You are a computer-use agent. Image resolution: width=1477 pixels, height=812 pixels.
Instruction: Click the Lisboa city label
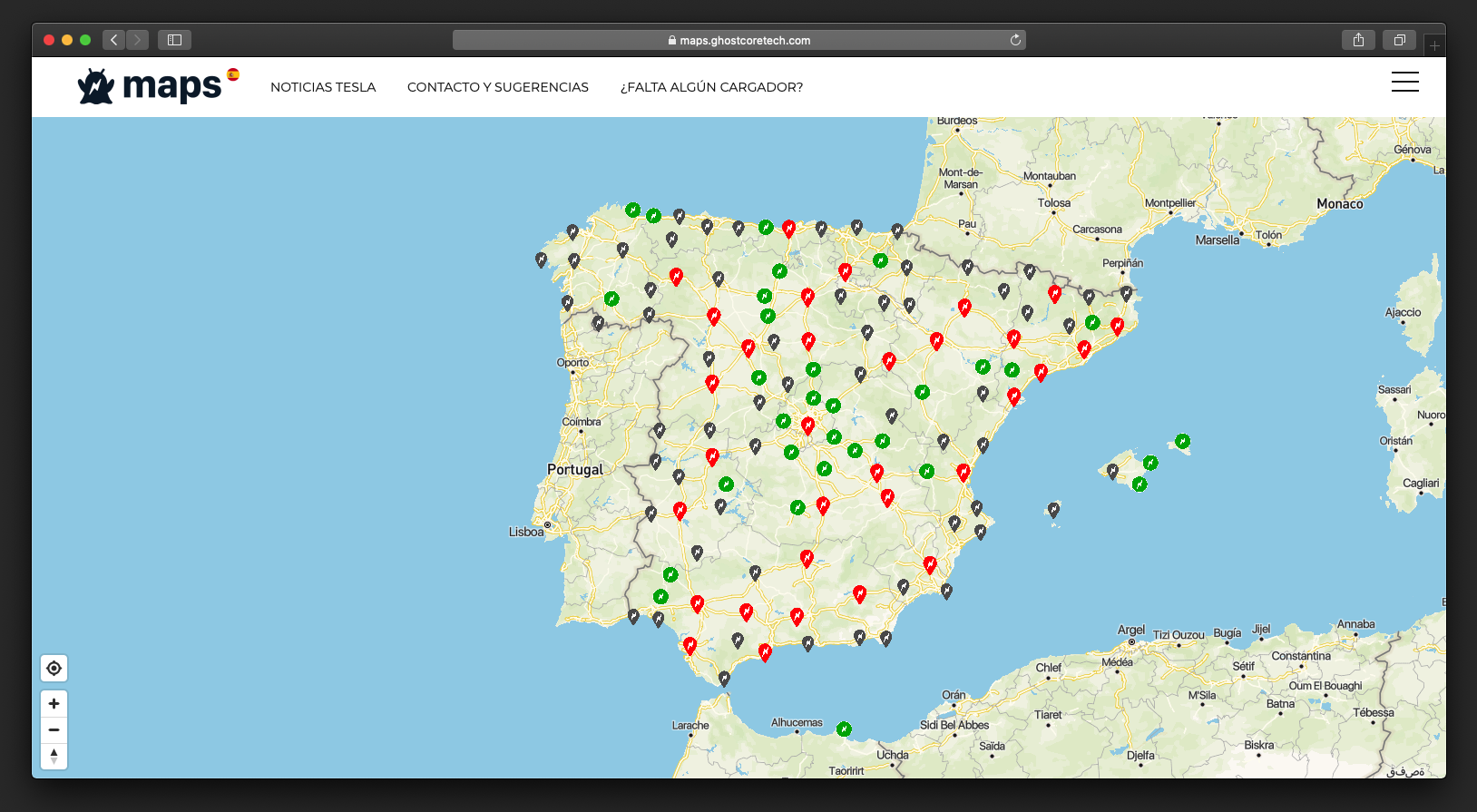[x=526, y=532]
